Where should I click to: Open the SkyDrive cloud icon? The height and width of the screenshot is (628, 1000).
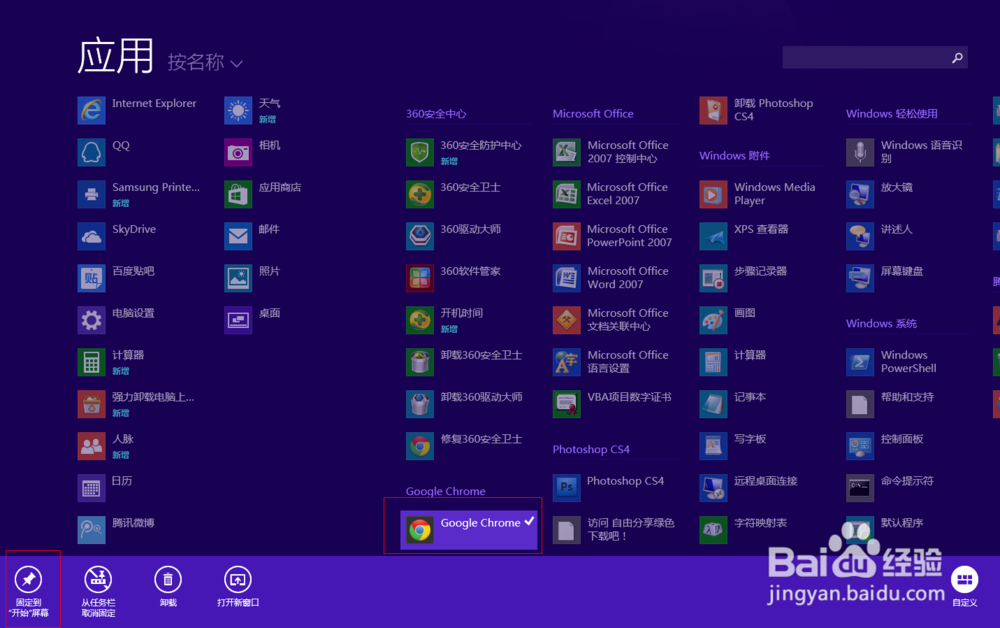click(x=91, y=237)
